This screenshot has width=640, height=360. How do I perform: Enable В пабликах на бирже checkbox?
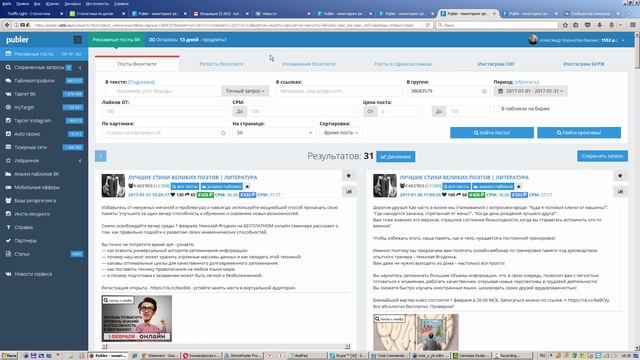[496, 109]
